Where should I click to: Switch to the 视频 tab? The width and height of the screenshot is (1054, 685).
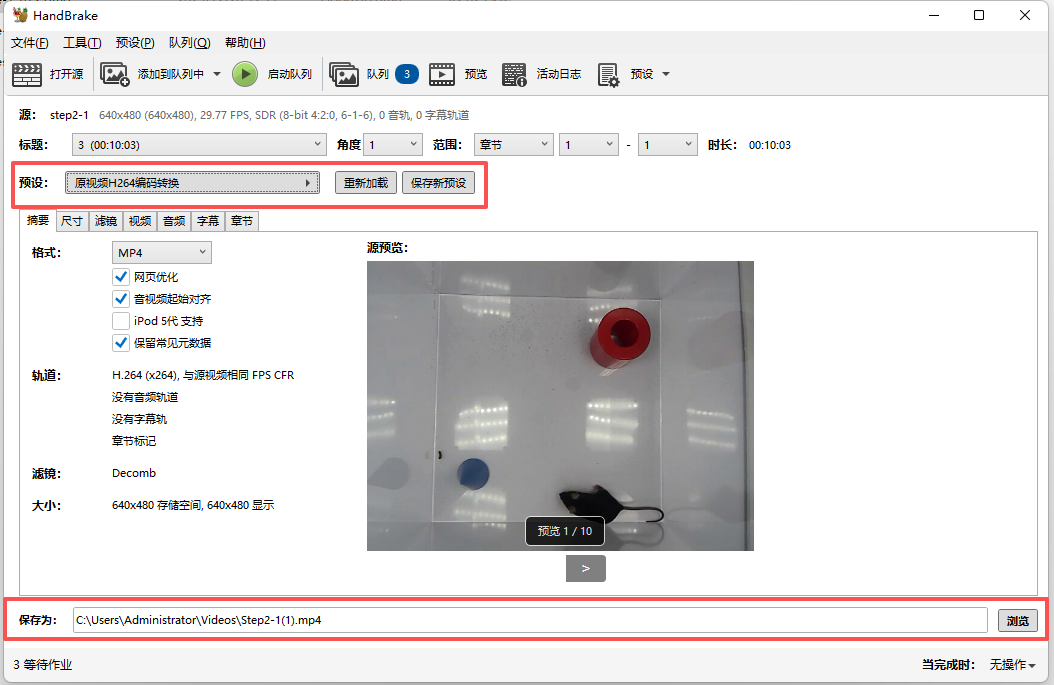[x=140, y=221]
